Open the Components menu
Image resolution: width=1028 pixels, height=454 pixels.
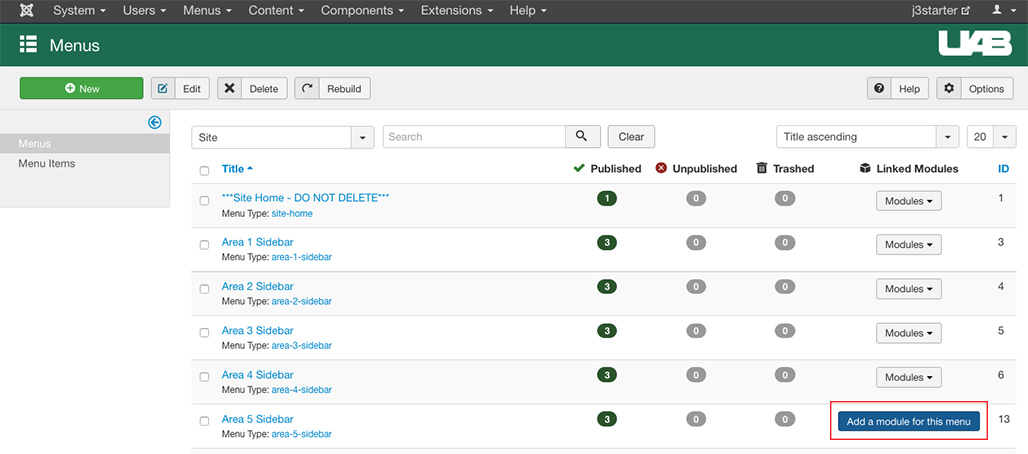pyautogui.click(x=362, y=11)
